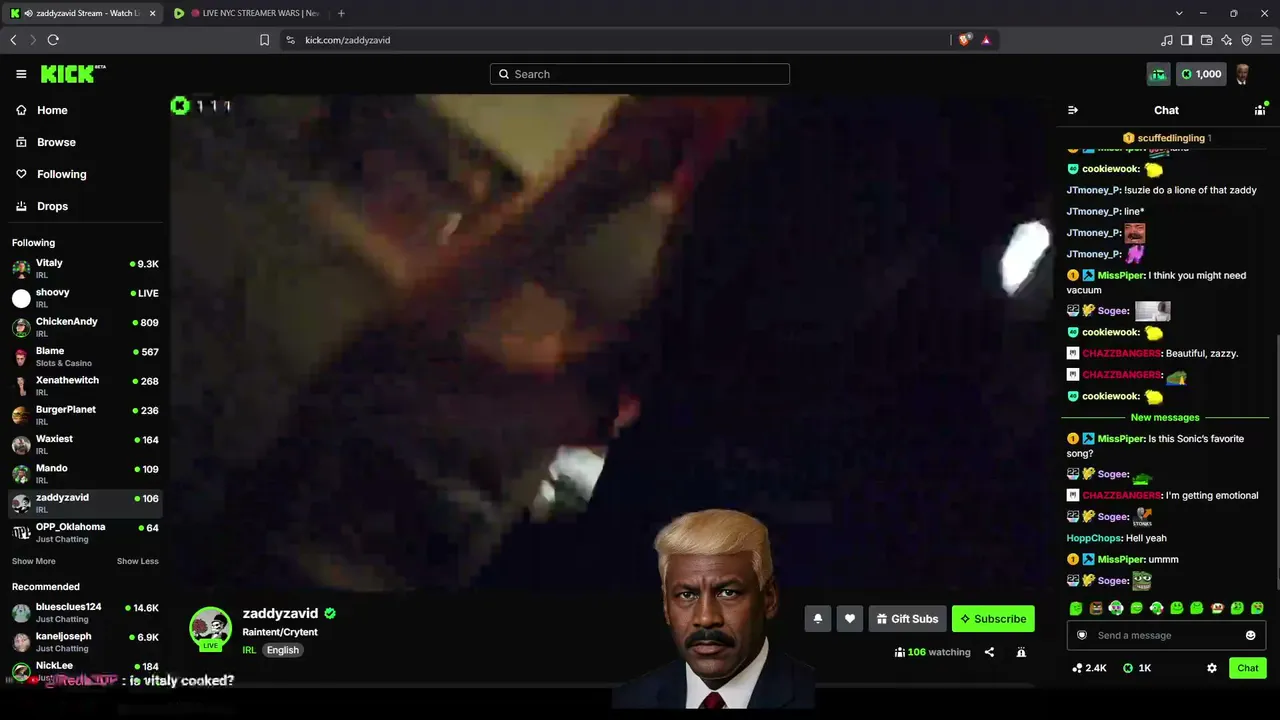1280x720 pixels.
Task: Click the IRL category link
Action: pyautogui.click(x=249, y=650)
